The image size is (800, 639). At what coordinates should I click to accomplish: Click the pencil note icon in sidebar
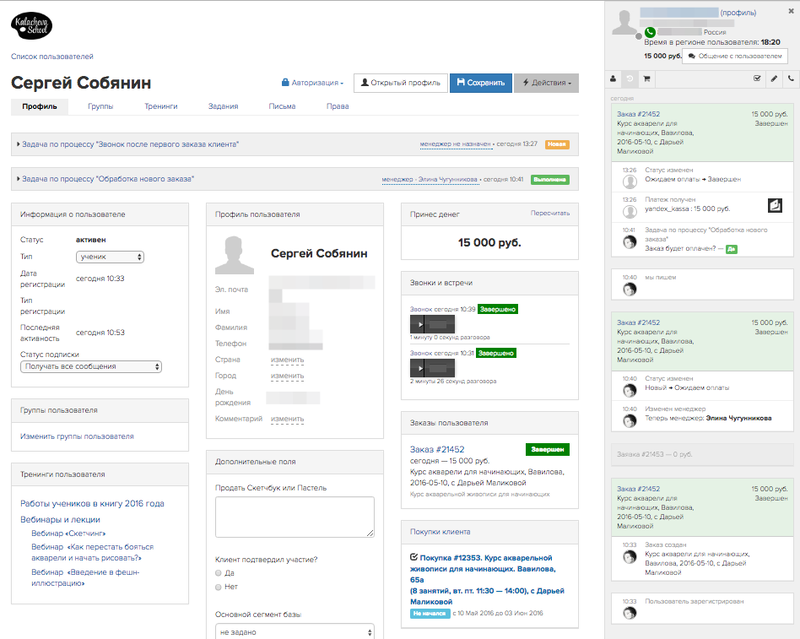coord(774,79)
